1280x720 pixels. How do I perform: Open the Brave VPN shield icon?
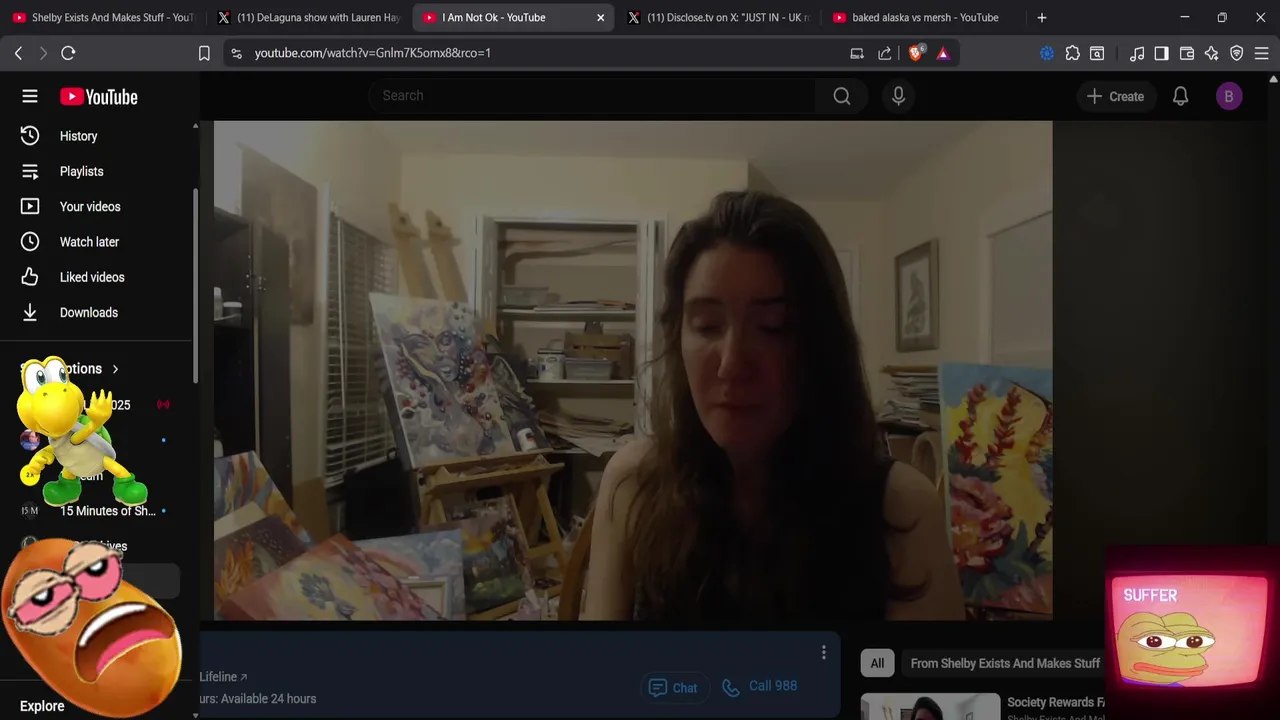(x=1237, y=53)
